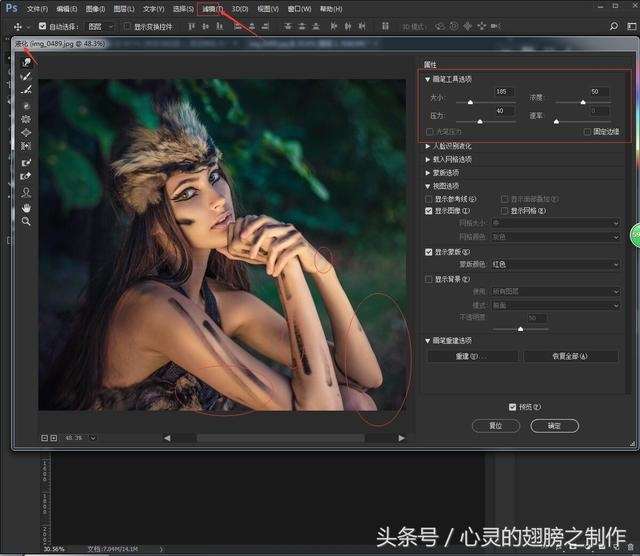This screenshot has height=556, width=640.
Task: Uncheck the 显示蒙版 checkbox
Action: tap(429, 252)
